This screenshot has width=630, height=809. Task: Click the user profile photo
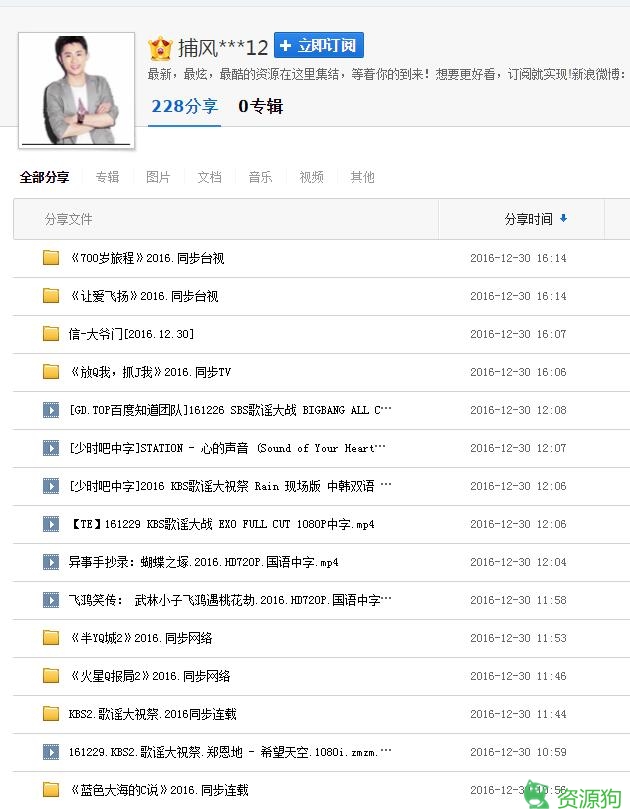(76, 90)
